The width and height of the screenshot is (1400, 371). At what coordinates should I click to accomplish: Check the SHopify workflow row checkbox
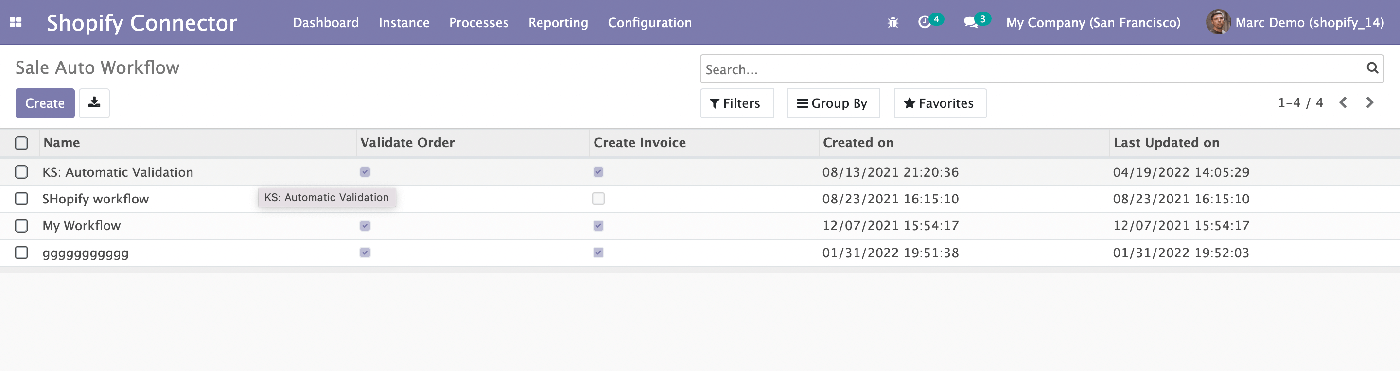tap(21, 199)
